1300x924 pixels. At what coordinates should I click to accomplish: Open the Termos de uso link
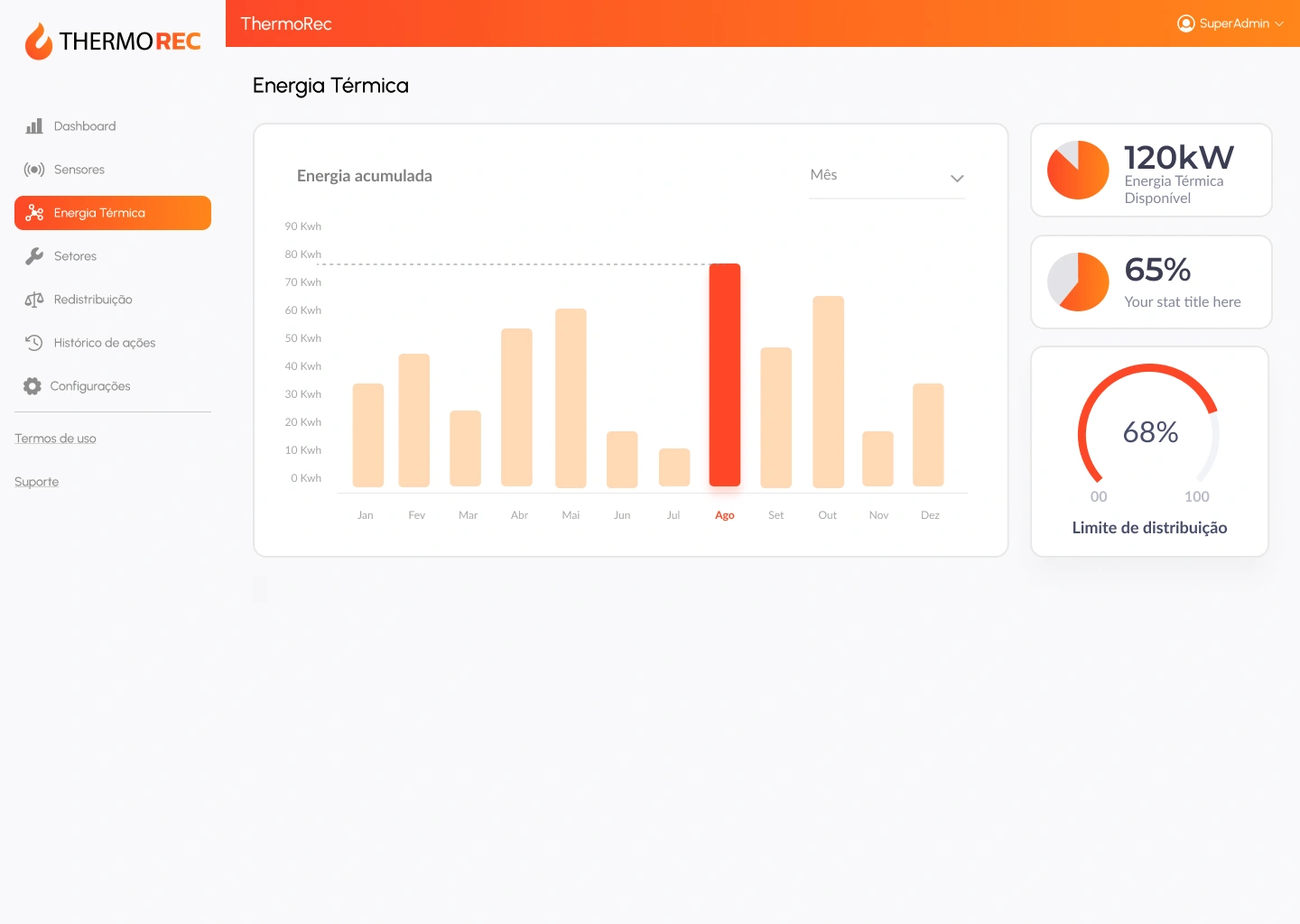tap(55, 439)
